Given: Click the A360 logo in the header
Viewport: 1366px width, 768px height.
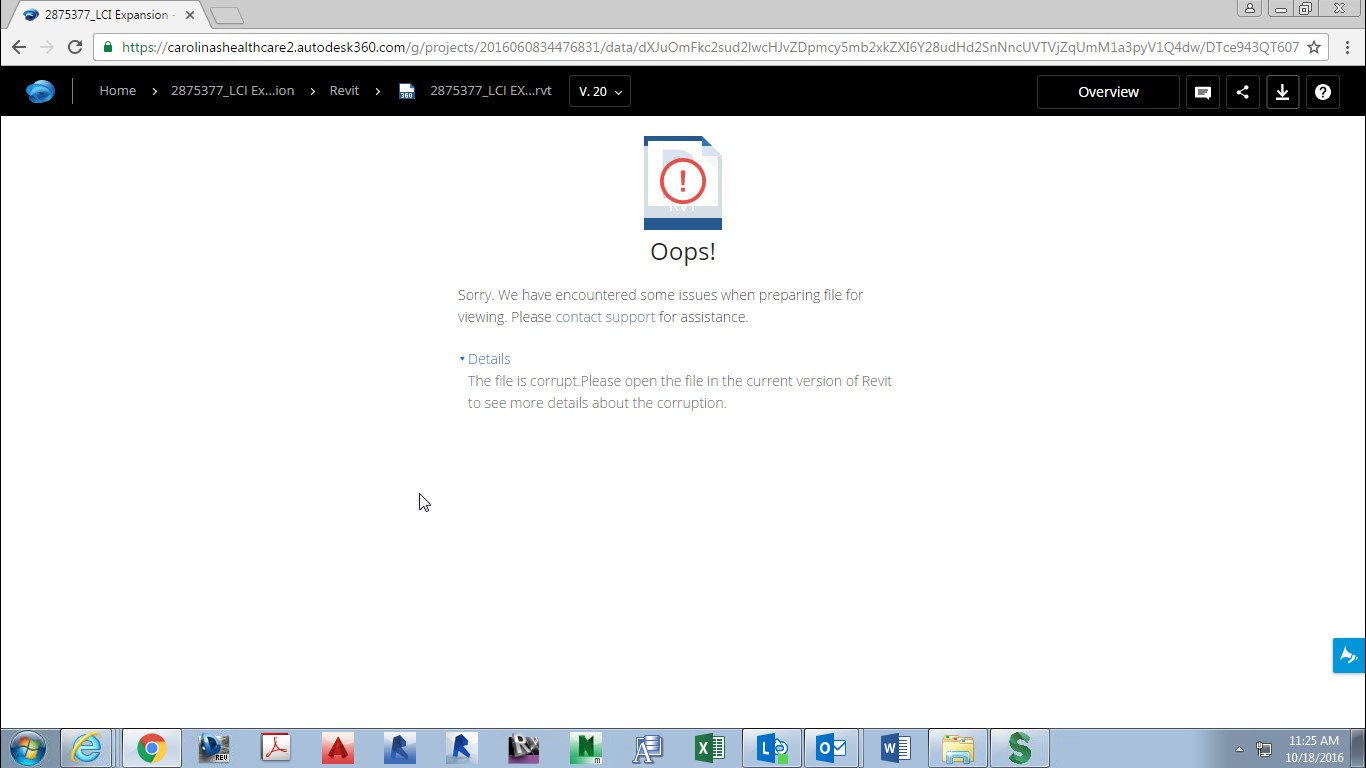Looking at the screenshot, I should pyautogui.click(x=40, y=91).
